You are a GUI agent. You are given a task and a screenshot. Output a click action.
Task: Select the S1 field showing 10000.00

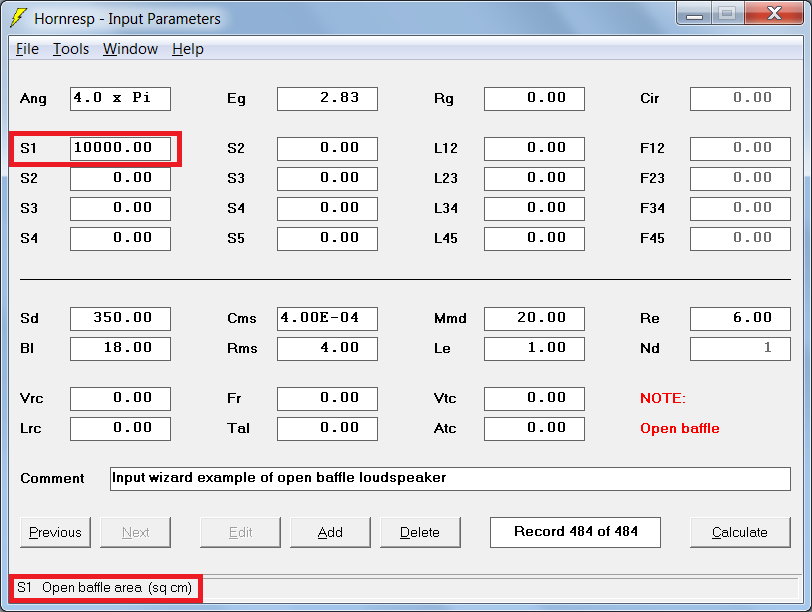120,148
